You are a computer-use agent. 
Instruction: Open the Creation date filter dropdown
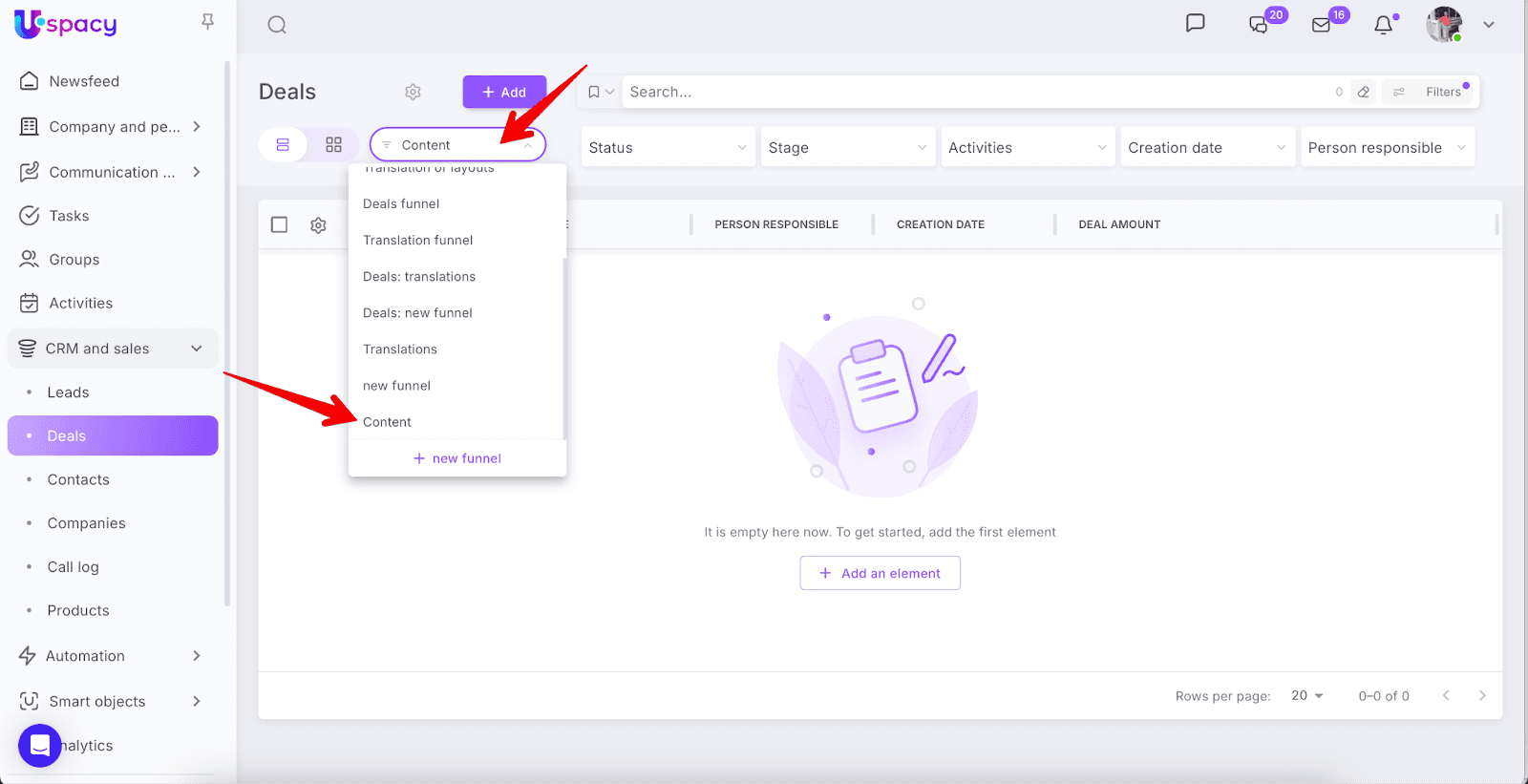click(x=1207, y=147)
